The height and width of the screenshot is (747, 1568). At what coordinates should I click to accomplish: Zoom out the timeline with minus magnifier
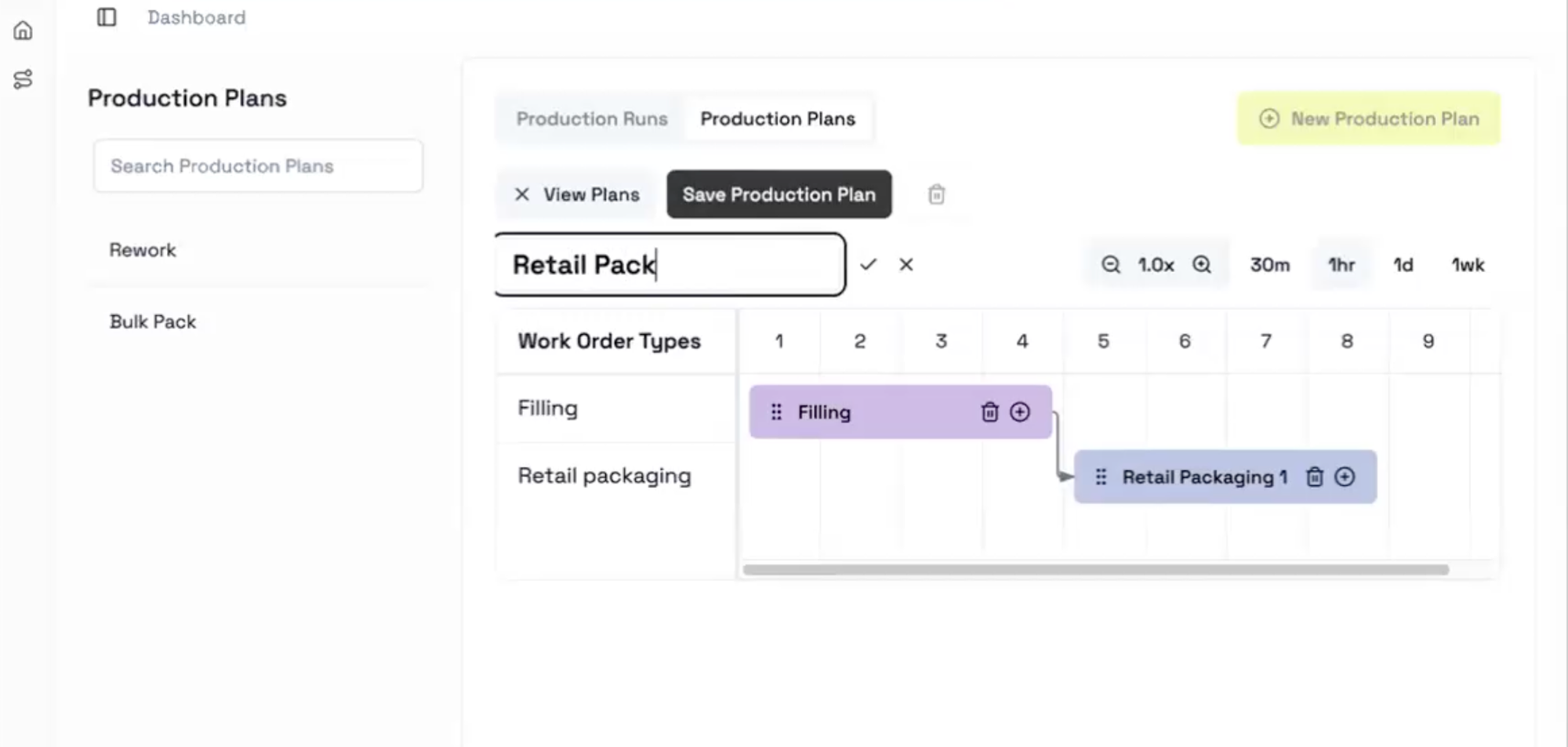click(1111, 265)
